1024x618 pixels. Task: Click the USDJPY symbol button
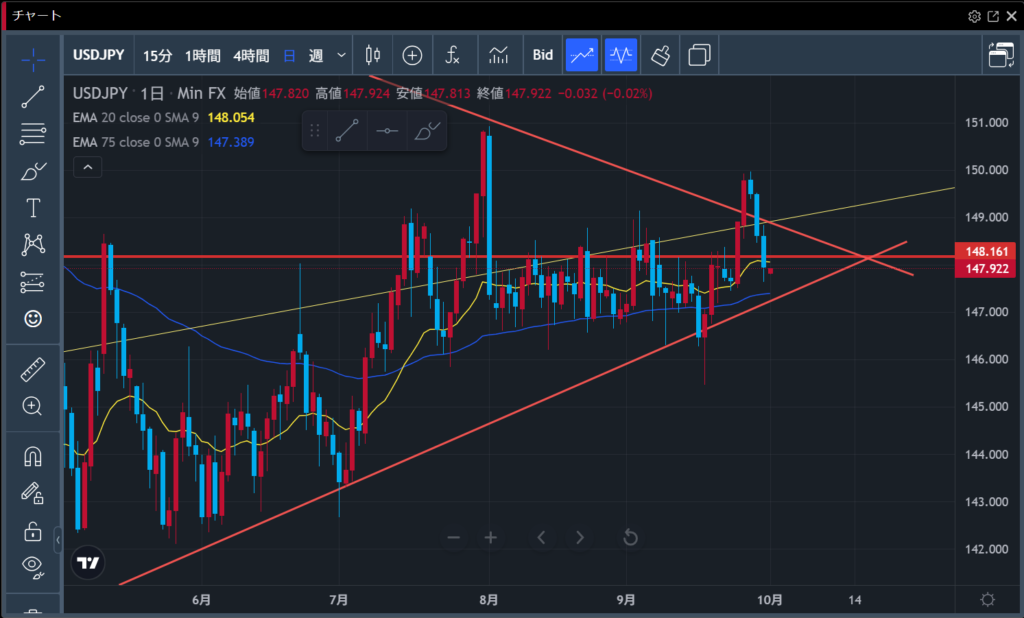100,55
